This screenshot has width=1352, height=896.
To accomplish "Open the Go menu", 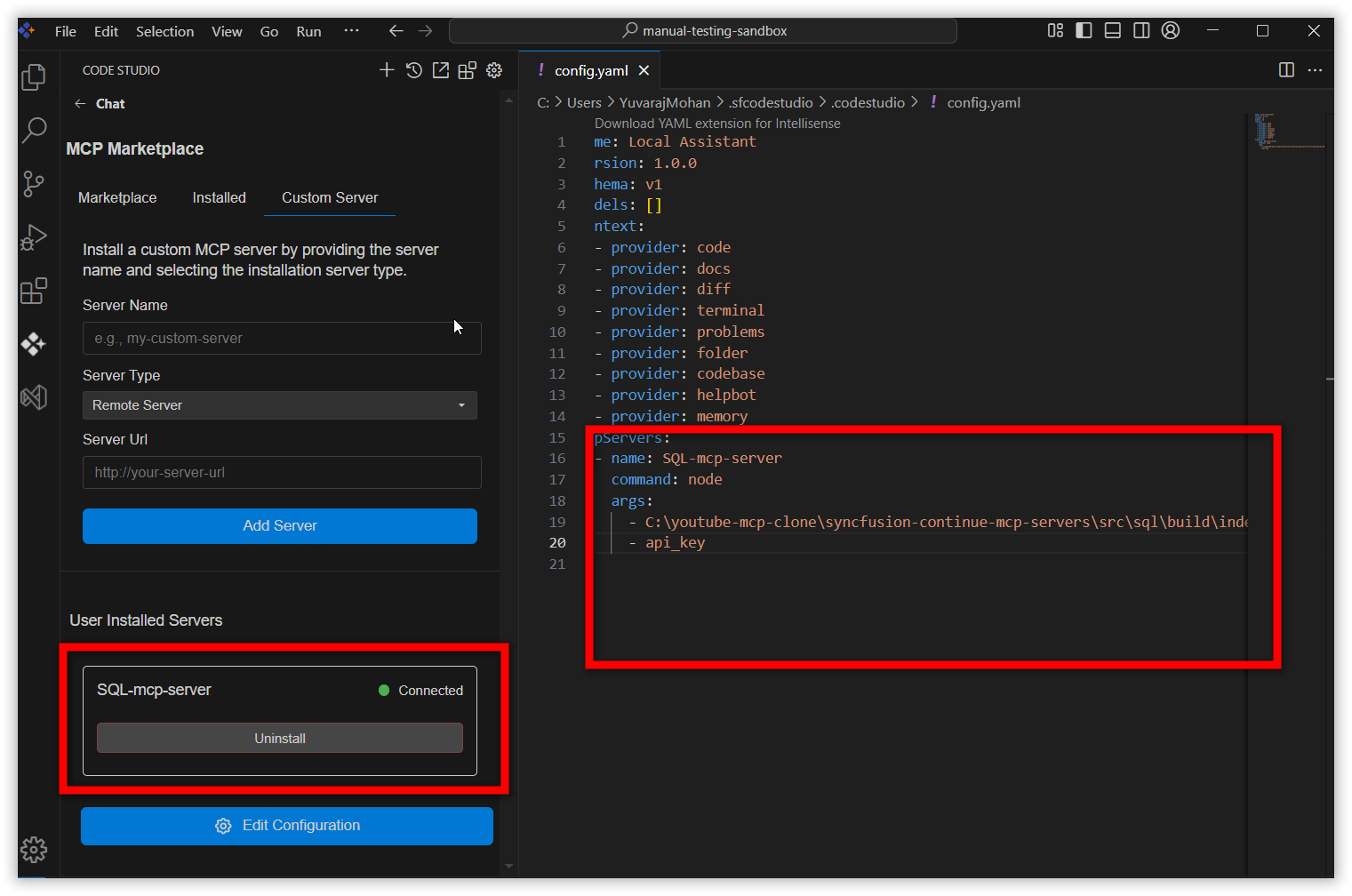I will (x=269, y=31).
